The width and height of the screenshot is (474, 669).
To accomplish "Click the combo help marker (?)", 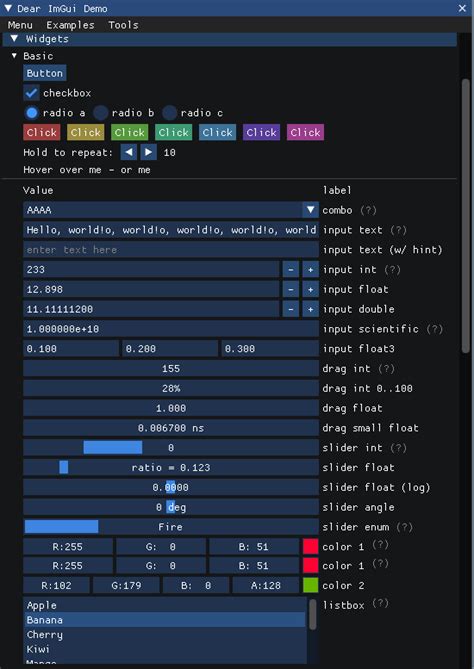I will [x=369, y=210].
